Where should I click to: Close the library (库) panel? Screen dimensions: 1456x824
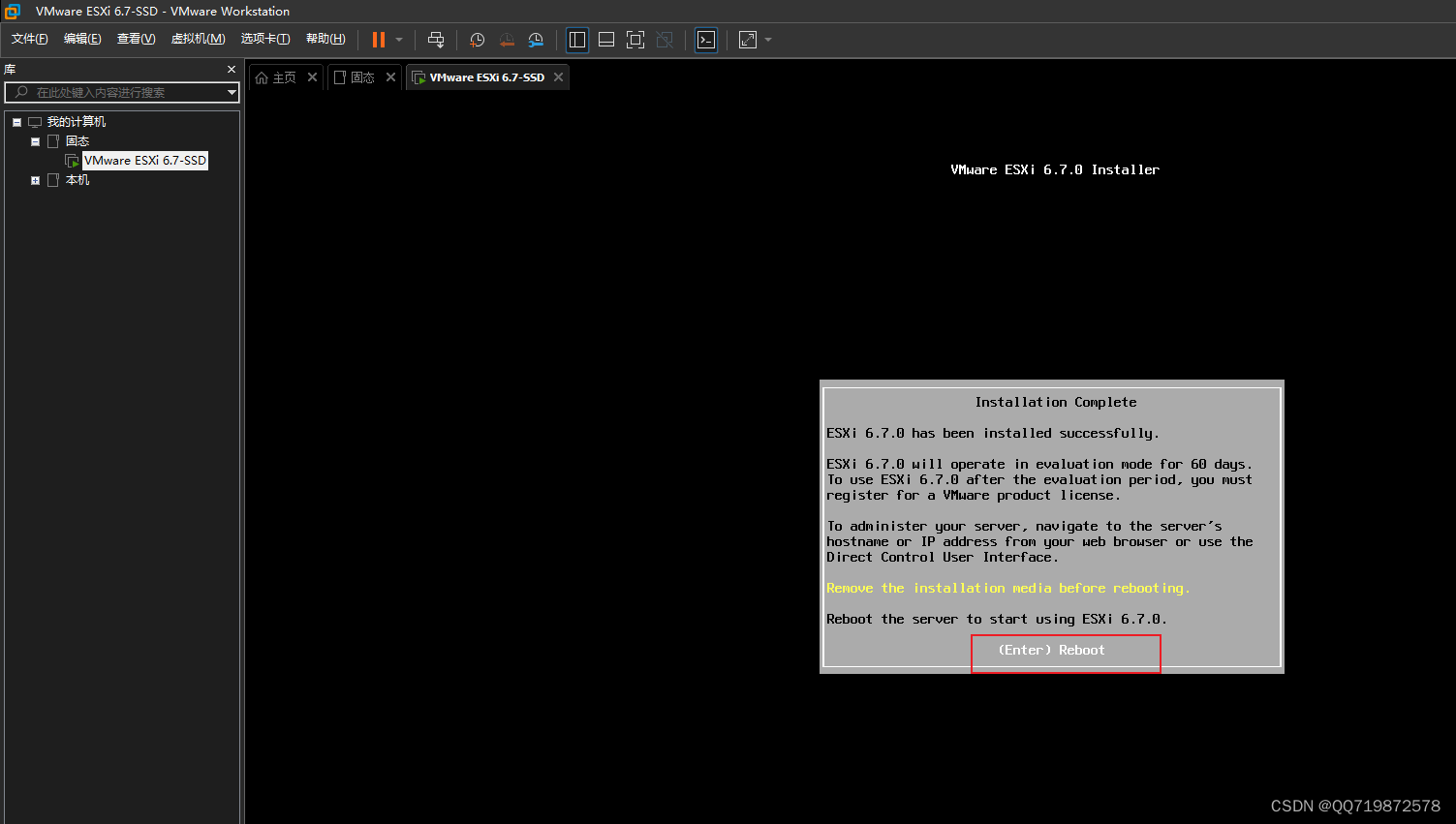[x=232, y=70]
